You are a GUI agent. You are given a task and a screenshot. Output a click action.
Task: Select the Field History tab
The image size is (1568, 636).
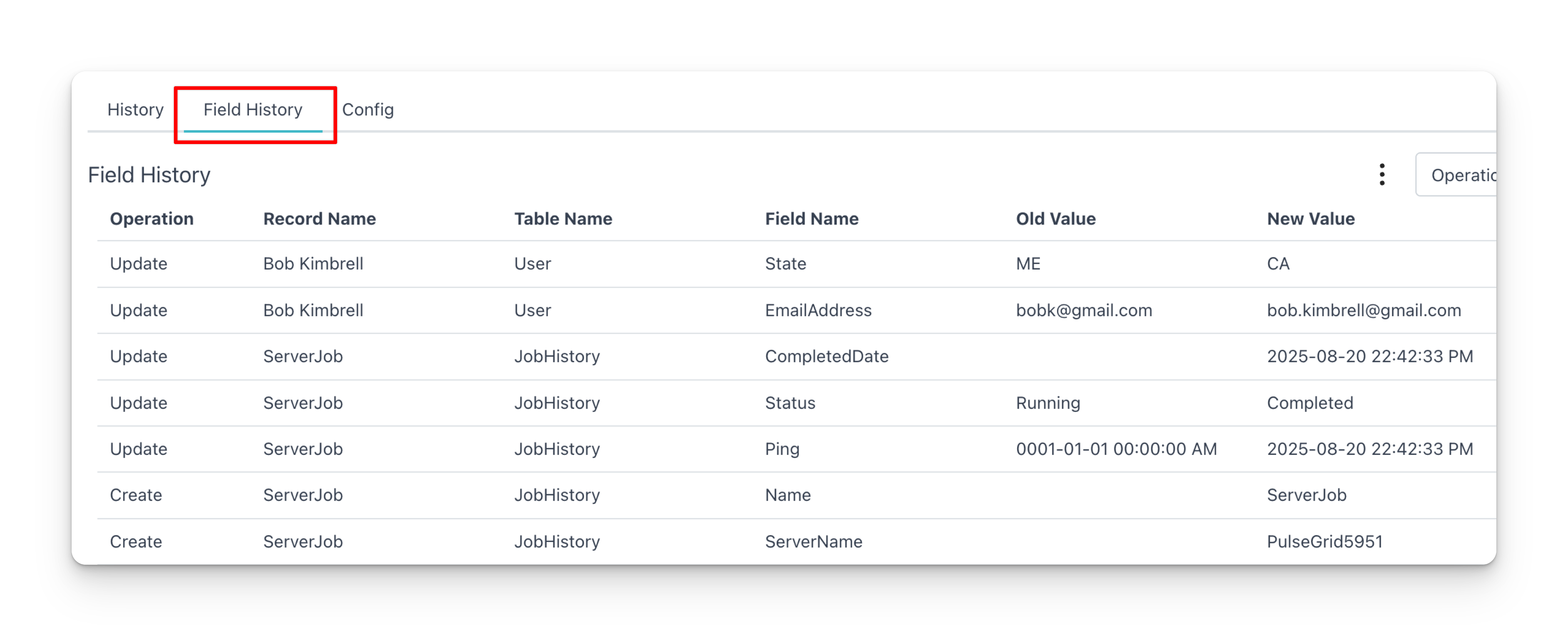pyautogui.click(x=253, y=110)
